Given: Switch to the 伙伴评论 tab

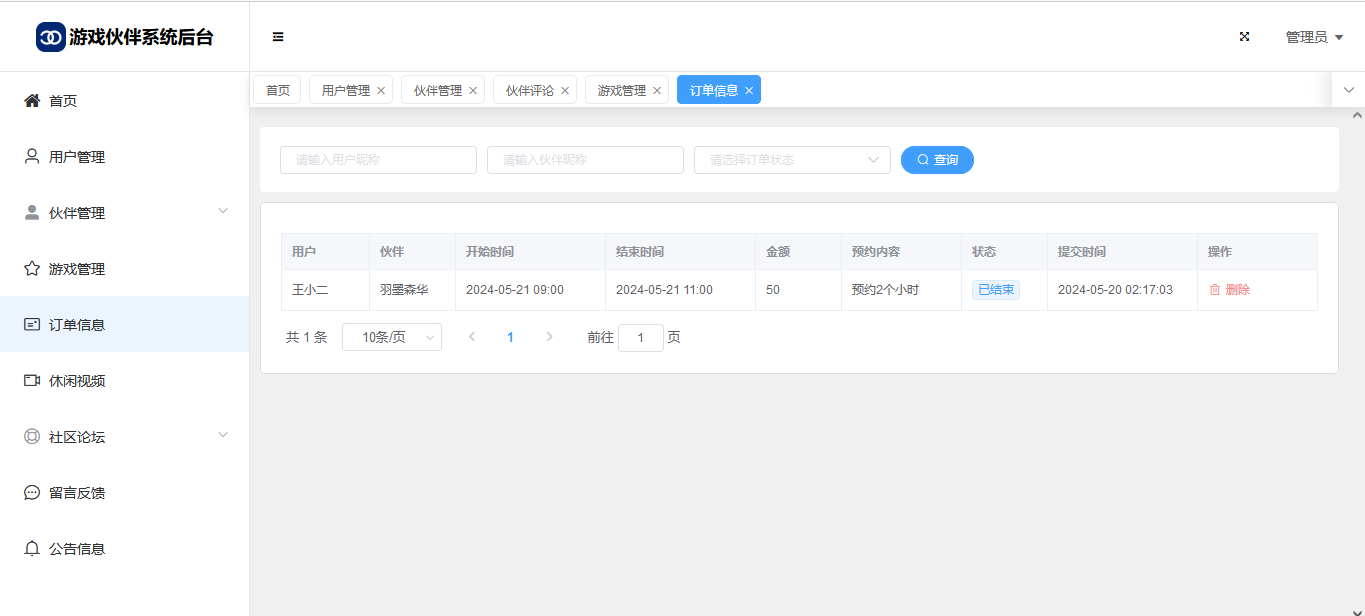Looking at the screenshot, I should pyautogui.click(x=529, y=90).
